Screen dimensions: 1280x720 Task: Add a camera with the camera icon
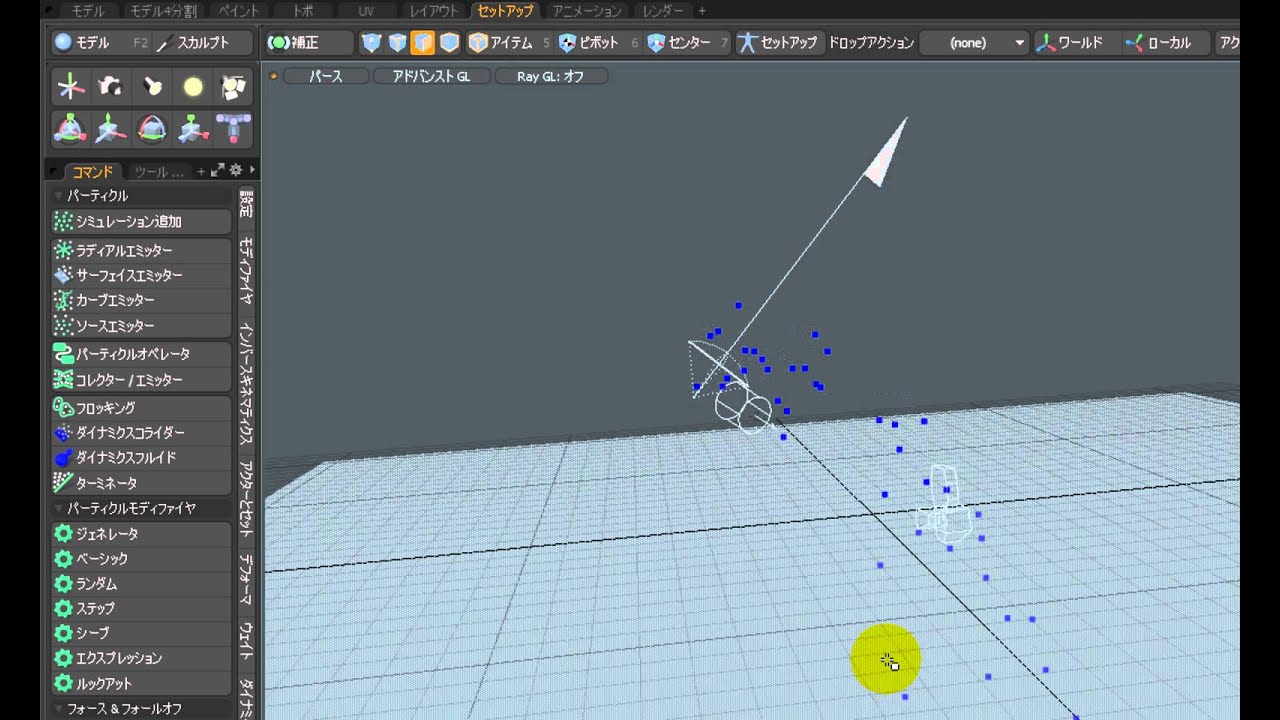(111, 87)
